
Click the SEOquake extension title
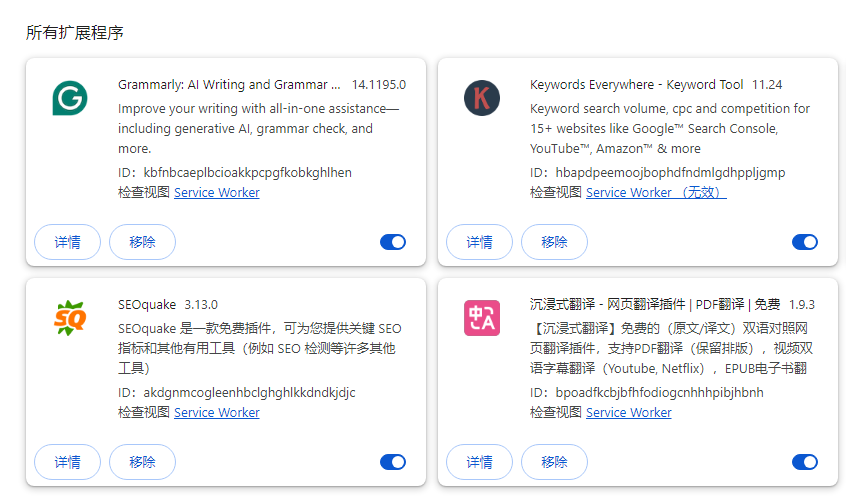coord(147,305)
